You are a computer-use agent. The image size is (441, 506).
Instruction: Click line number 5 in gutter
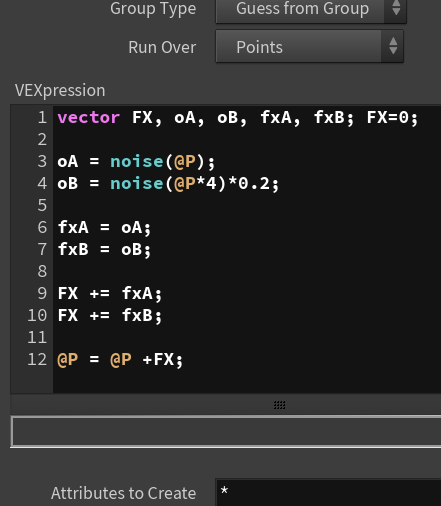[x=42, y=205]
